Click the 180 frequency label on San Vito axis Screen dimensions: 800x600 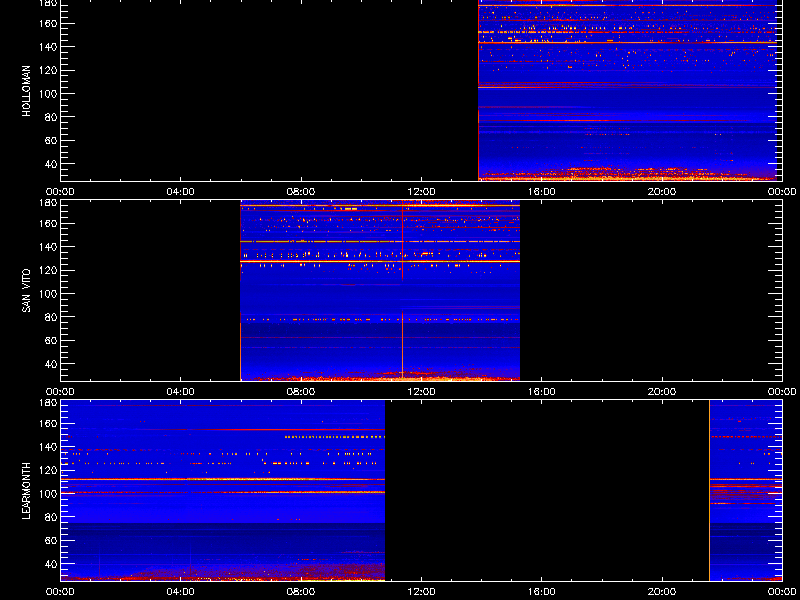[x=49, y=203]
